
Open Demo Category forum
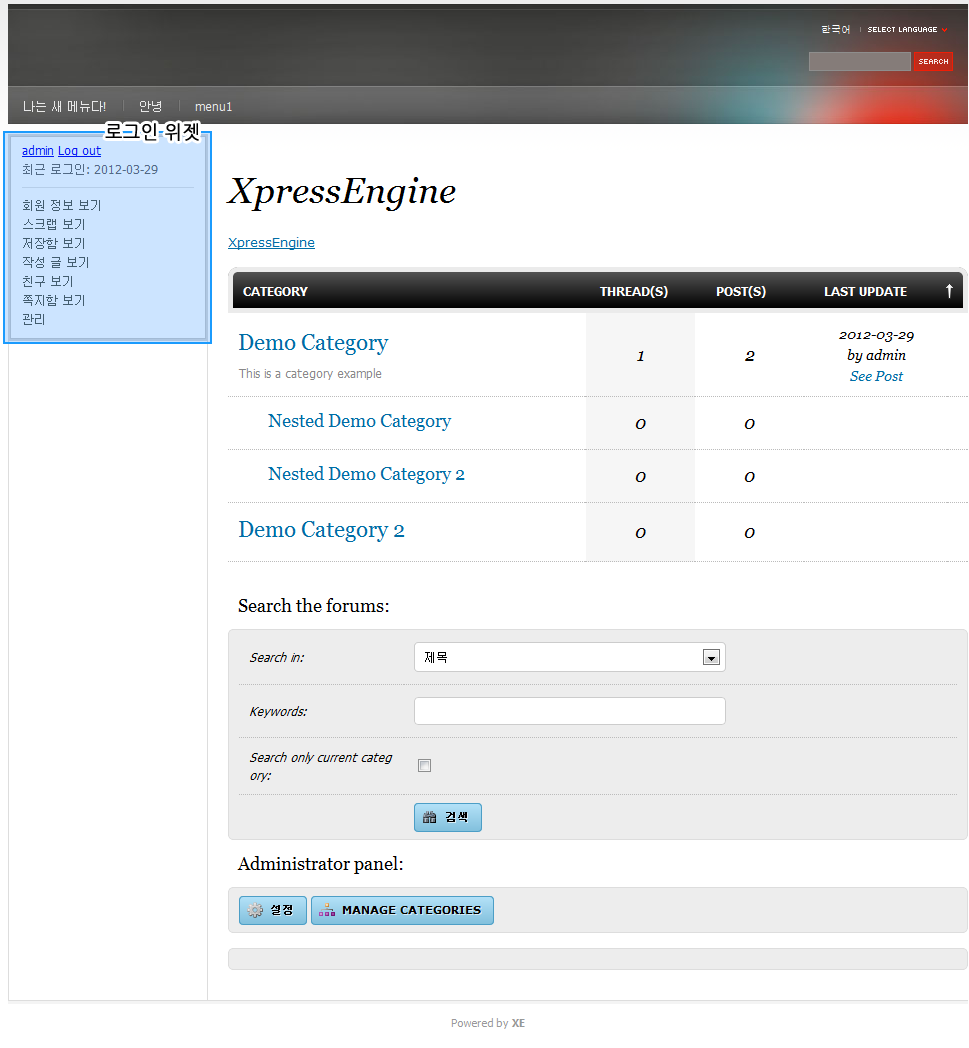(x=313, y=343)
